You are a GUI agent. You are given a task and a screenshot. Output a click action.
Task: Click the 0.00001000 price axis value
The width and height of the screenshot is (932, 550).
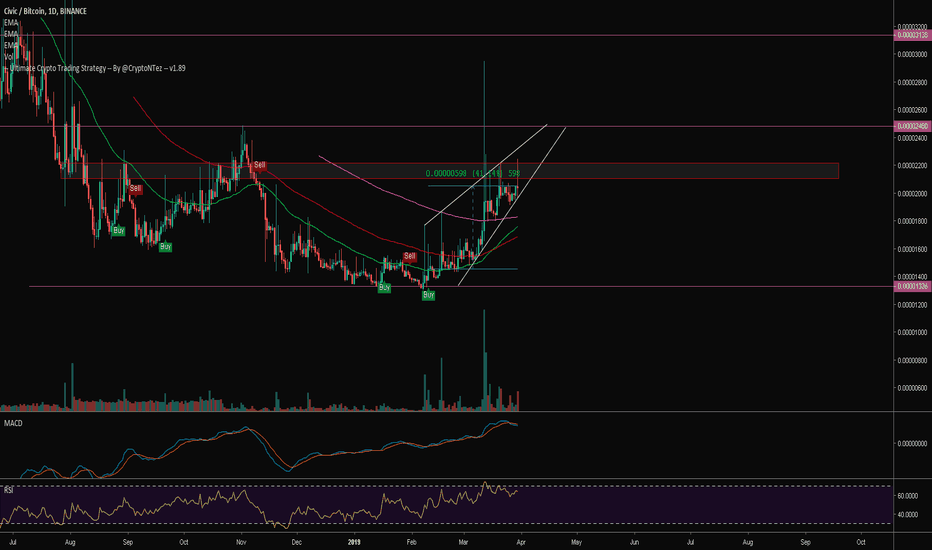point(912,332)
